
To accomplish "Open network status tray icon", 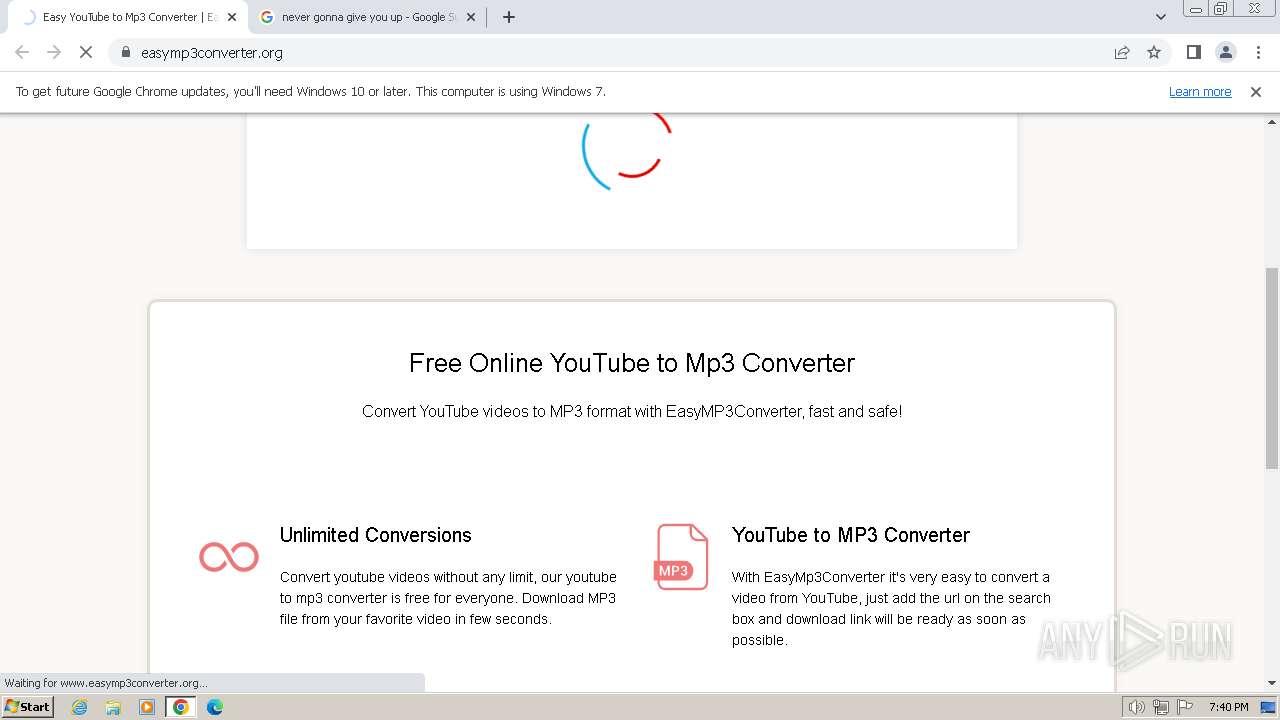I will 1161,707.
